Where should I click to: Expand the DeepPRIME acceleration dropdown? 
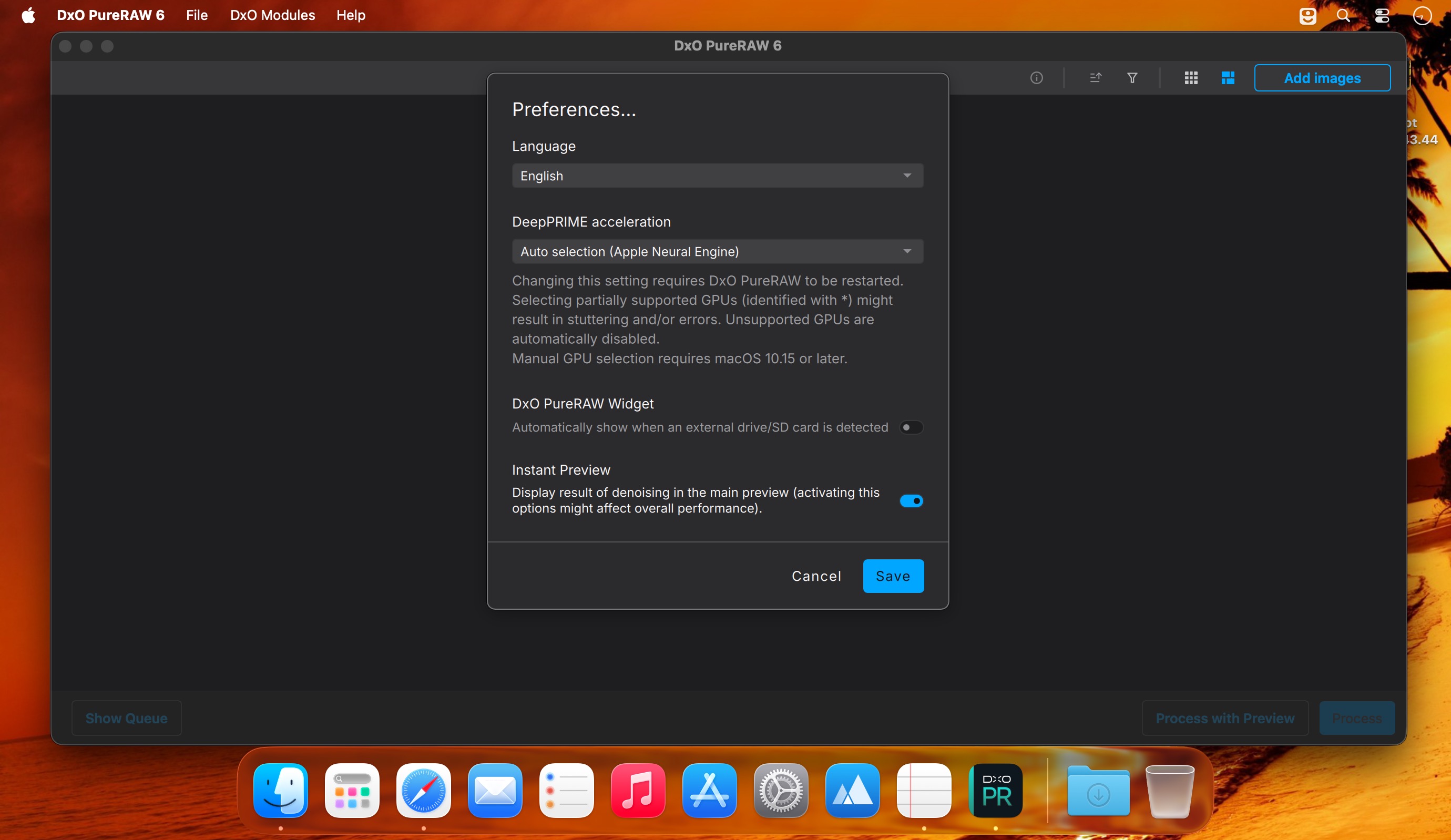coord(718,252)
